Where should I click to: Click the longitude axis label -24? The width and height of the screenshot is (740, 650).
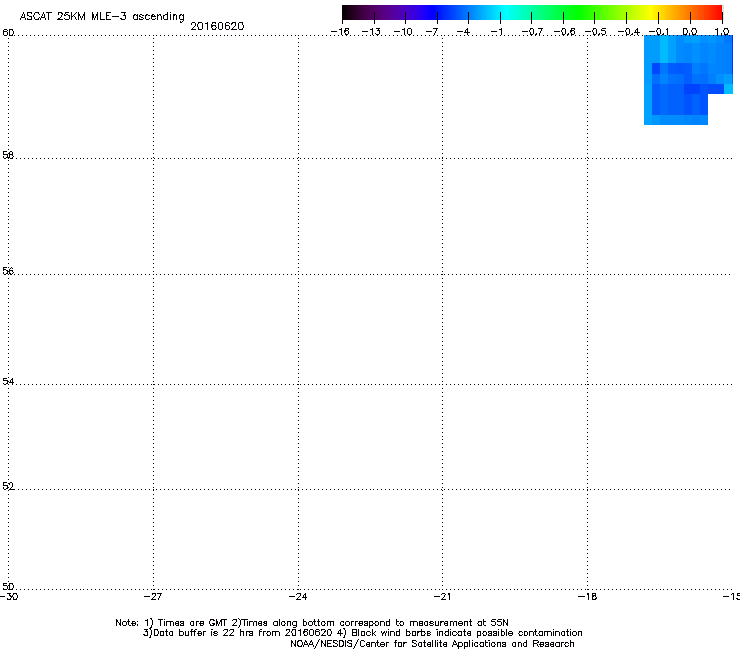pyautogui.click(x=298, y=597)
